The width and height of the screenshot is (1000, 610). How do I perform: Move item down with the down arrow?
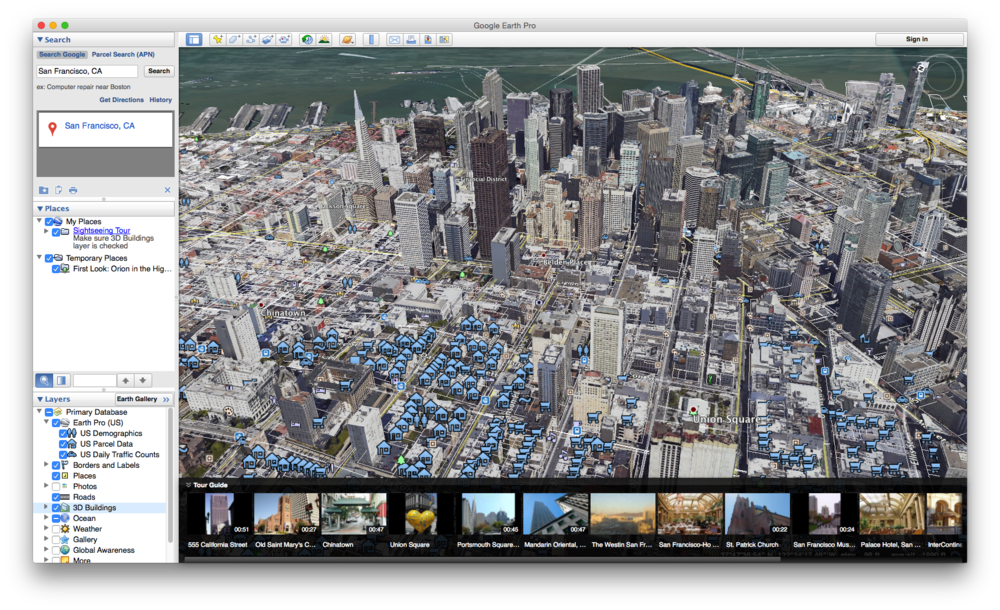pyautogui.click(x=143, y=380)
